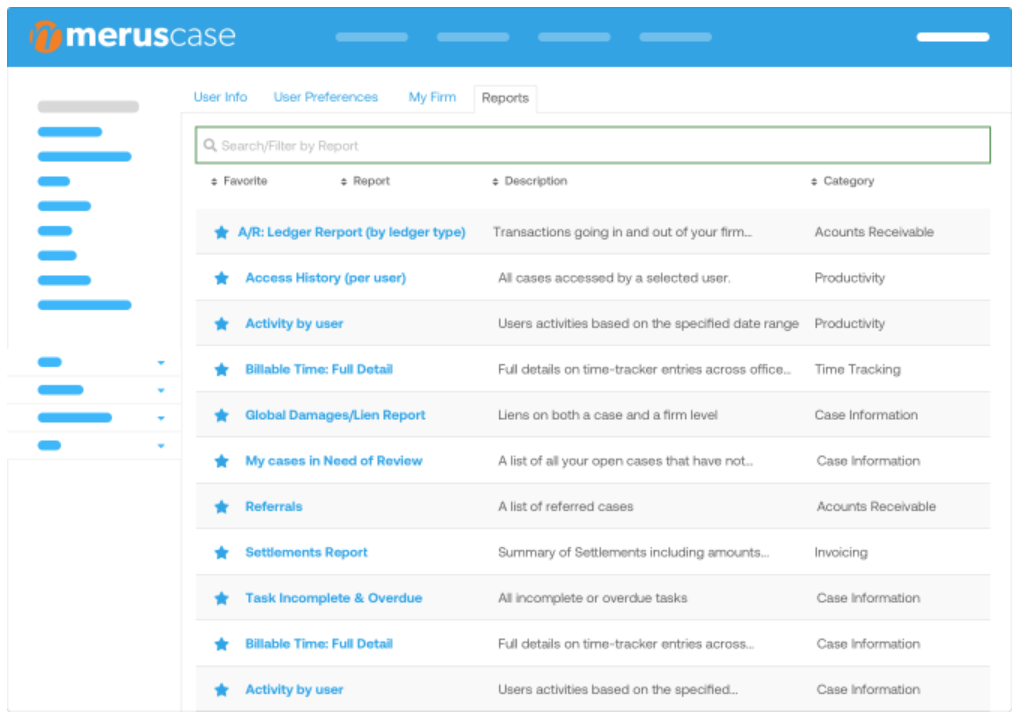This screenshot has width=1018, height=717.
Task: Click the Time Tracking category cell
Action: pos(858,369)
